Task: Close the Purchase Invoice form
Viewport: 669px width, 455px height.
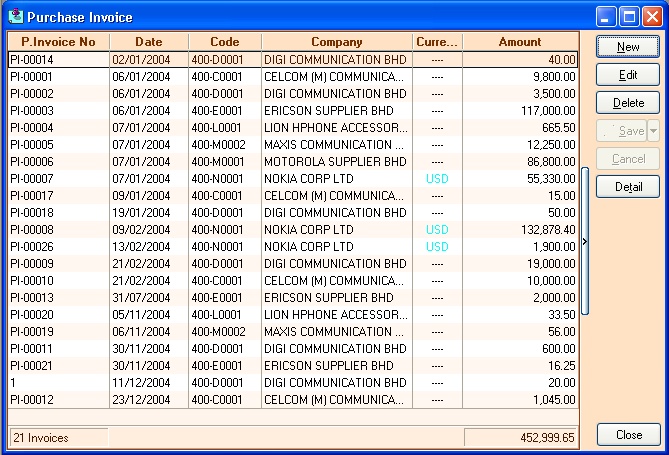Action: pyautogui.click(x=628, y=435)
